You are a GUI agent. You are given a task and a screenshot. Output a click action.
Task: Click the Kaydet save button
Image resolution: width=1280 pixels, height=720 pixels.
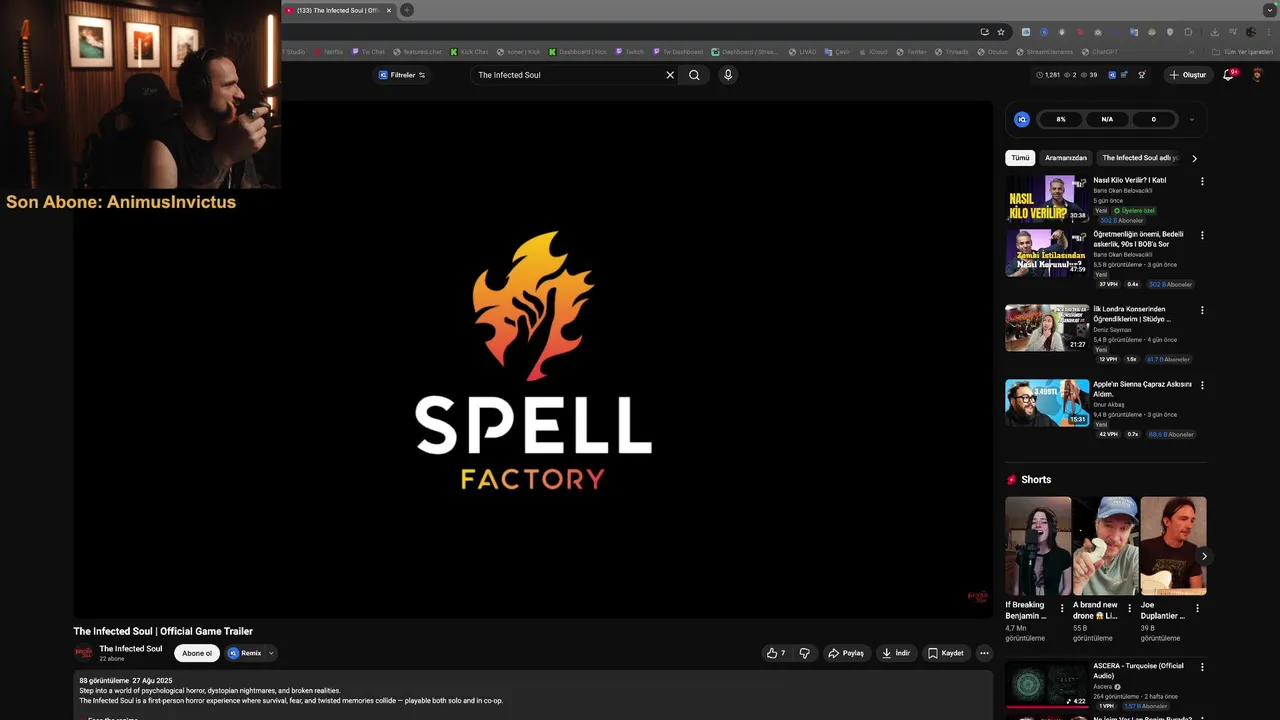(x=946, y=653)
